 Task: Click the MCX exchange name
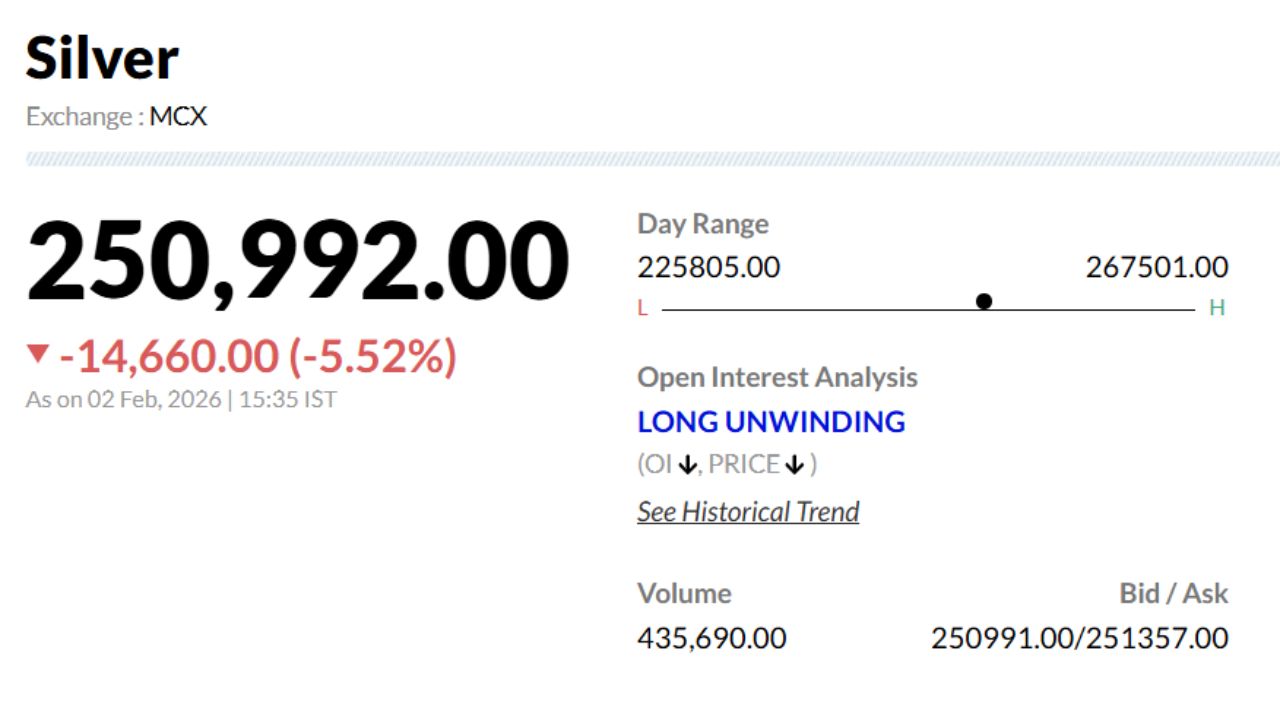(x=178, y=117)
